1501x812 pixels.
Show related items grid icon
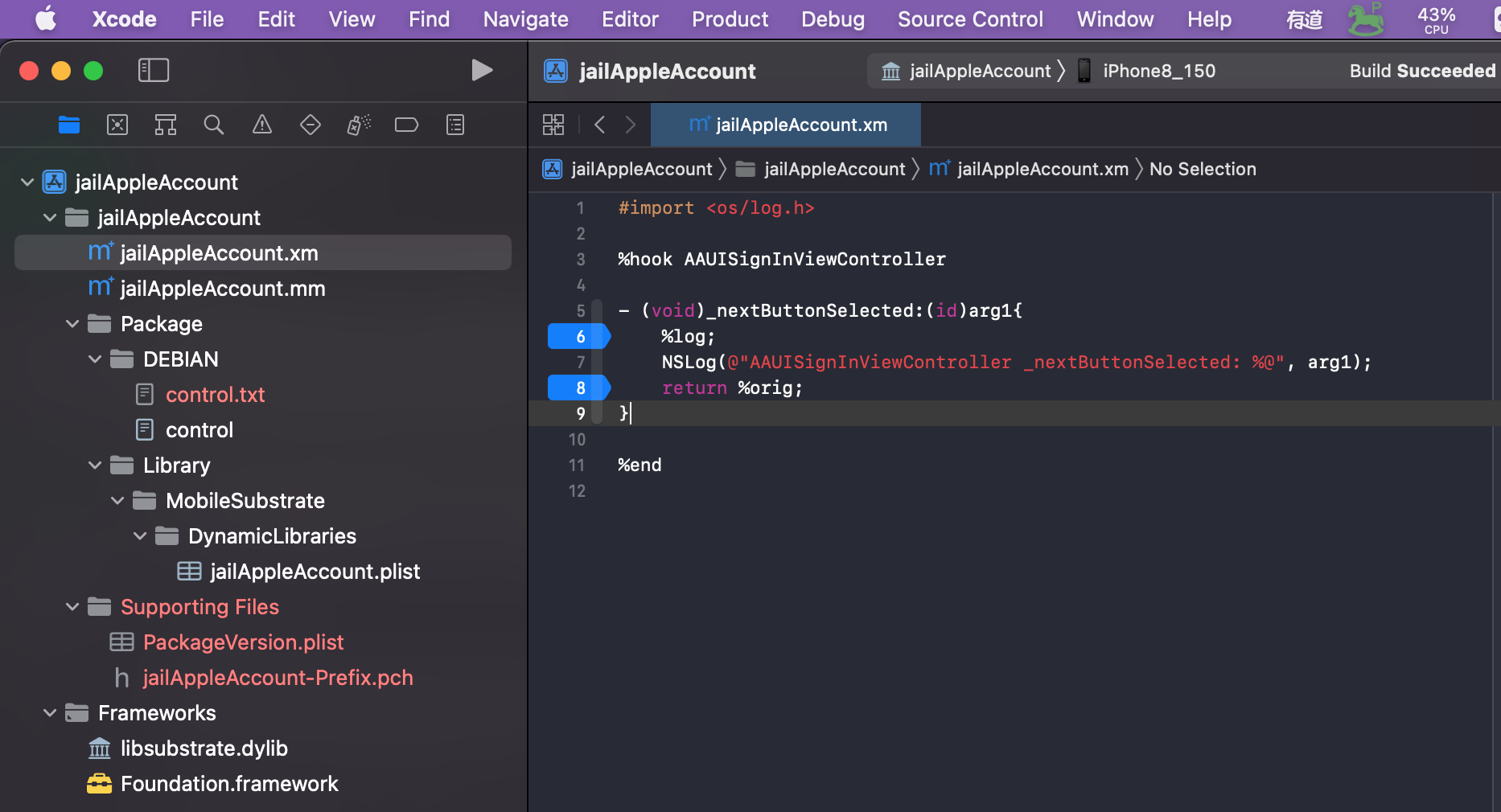click(553, 125)
